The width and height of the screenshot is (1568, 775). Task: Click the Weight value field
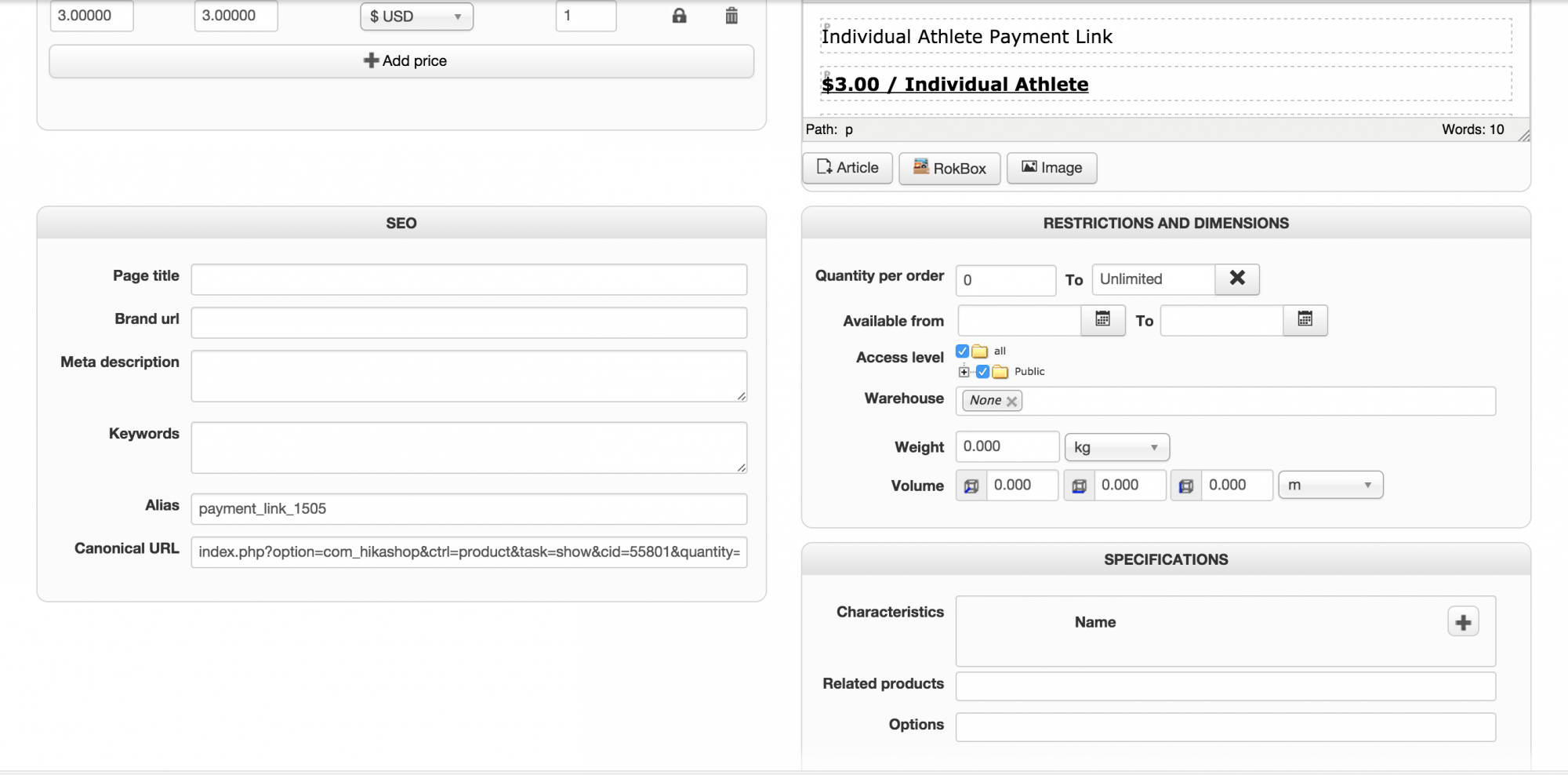pyautogui.click(x=1007, y=446)
